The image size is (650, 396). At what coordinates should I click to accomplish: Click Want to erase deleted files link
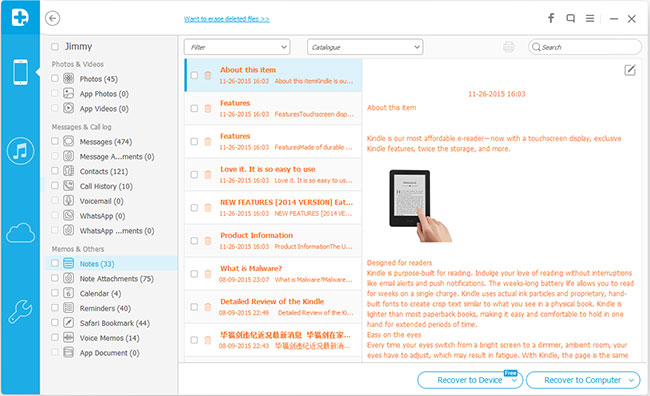click(x=227, y=19)
